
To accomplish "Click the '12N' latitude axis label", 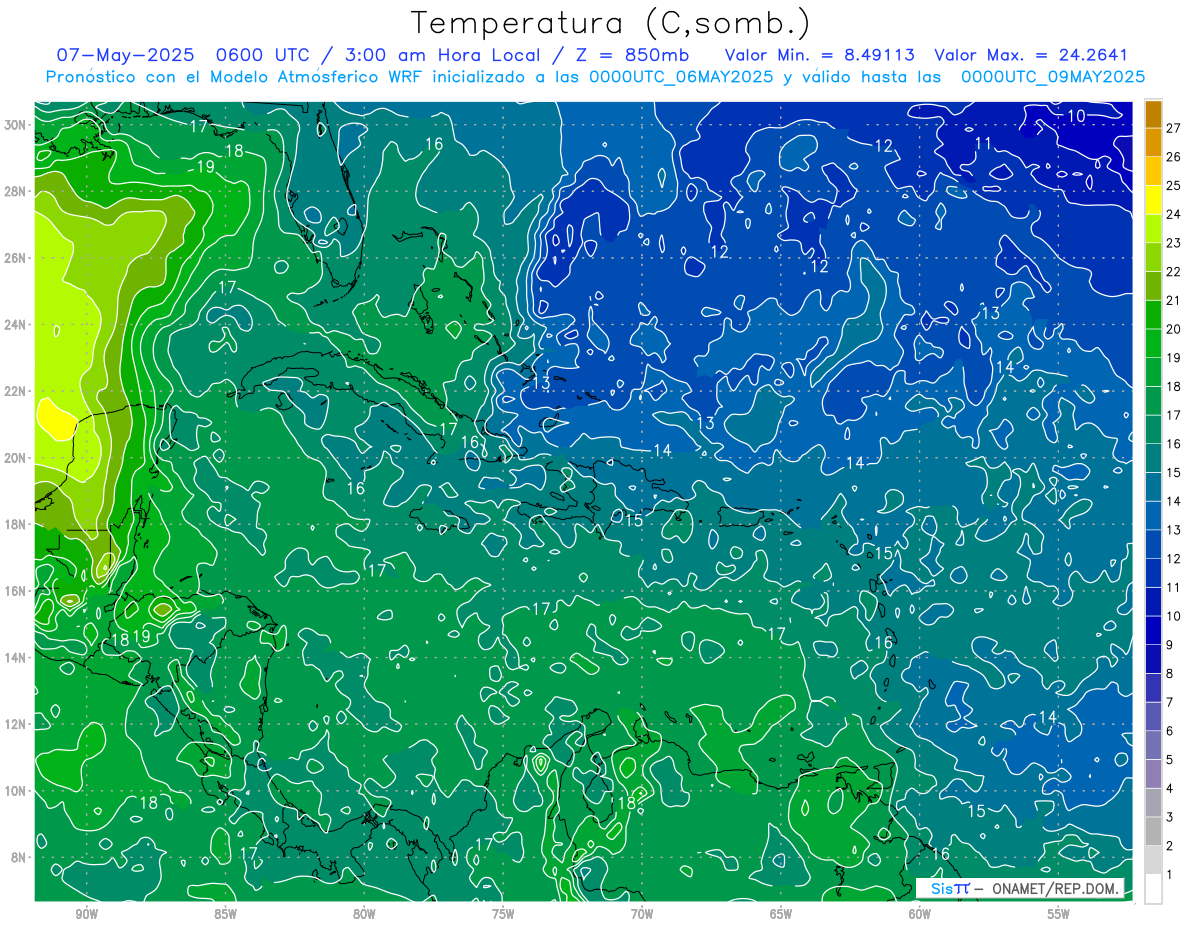I will click(x=15, y=724).
